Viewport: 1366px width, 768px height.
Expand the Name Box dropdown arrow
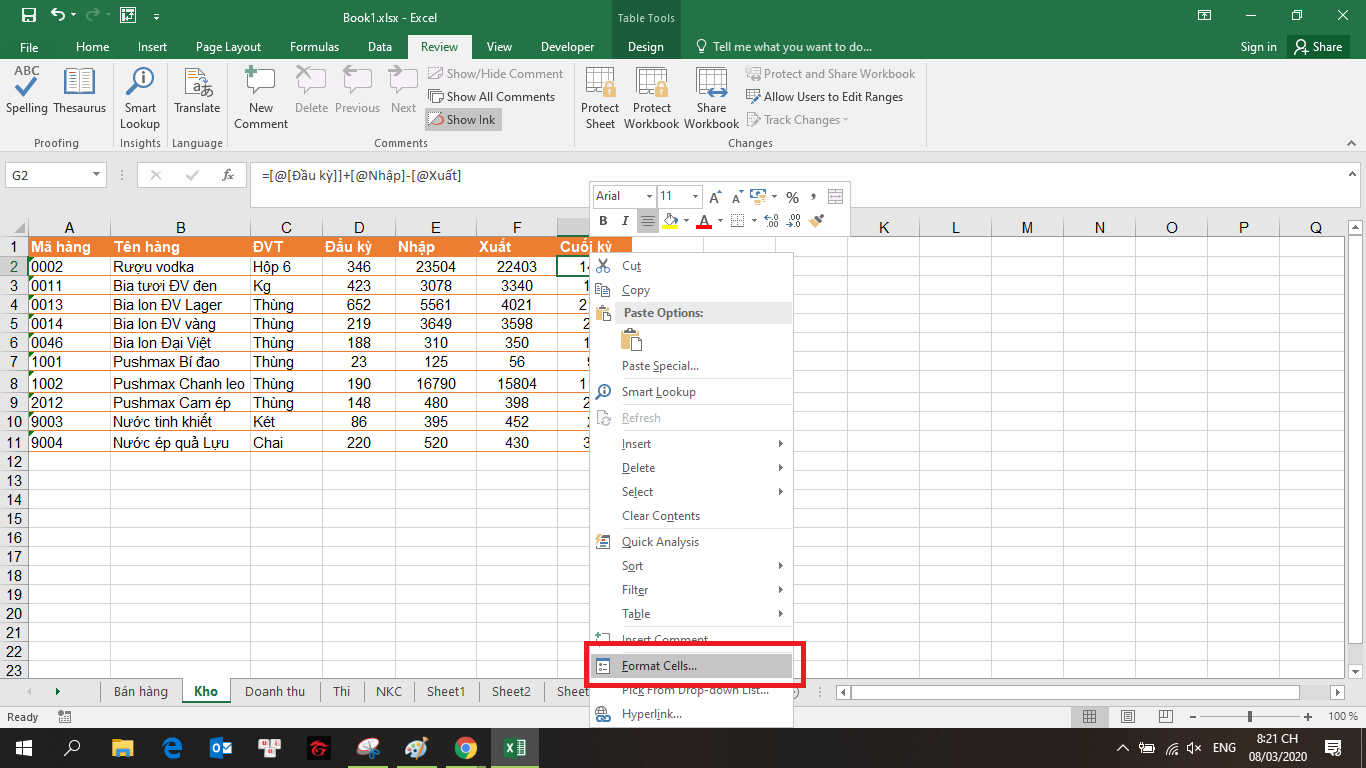coord(97,175)
